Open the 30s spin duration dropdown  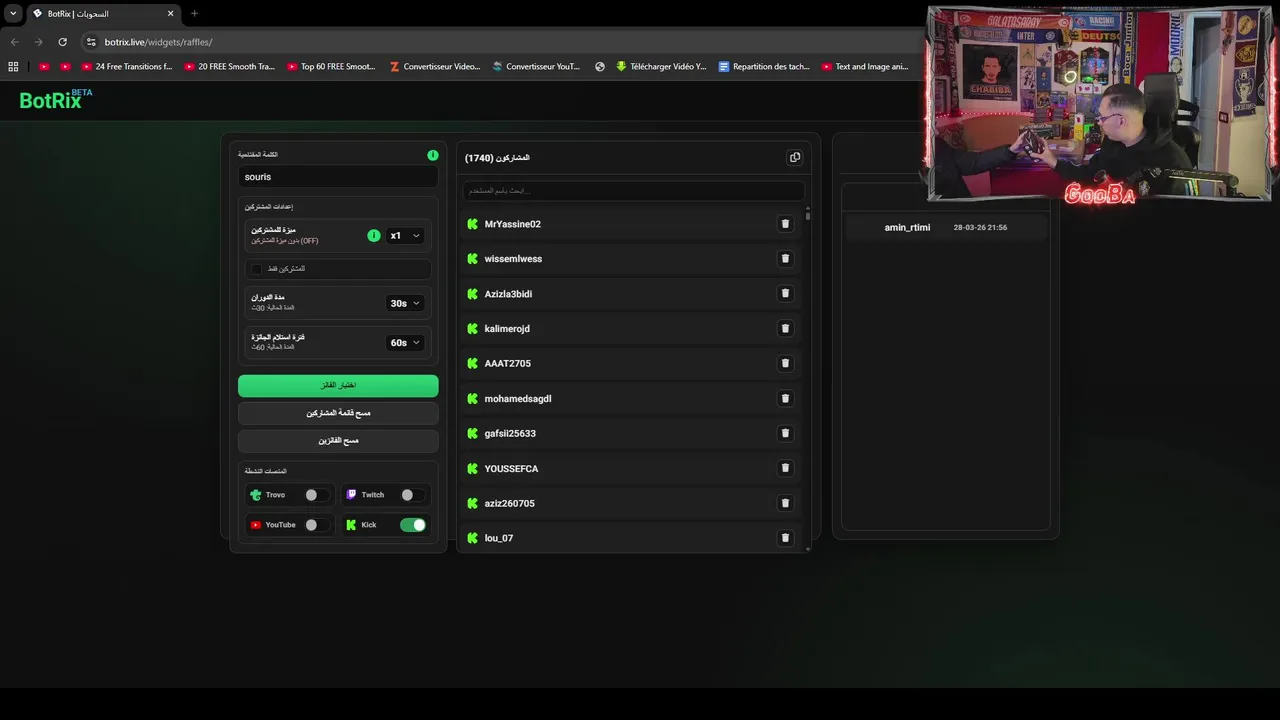click(405, 303)
